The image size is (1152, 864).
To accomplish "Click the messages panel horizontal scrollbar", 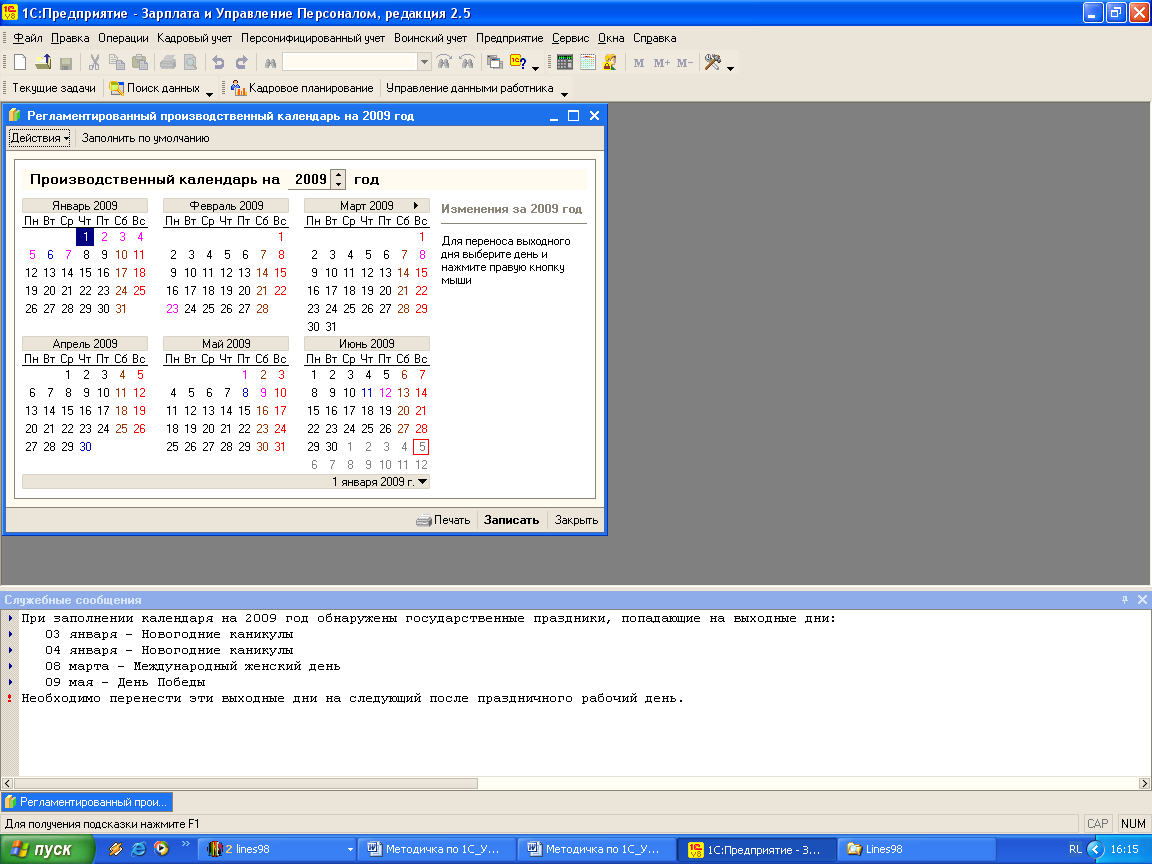I will pyautogui.click(x=246, y=783).
